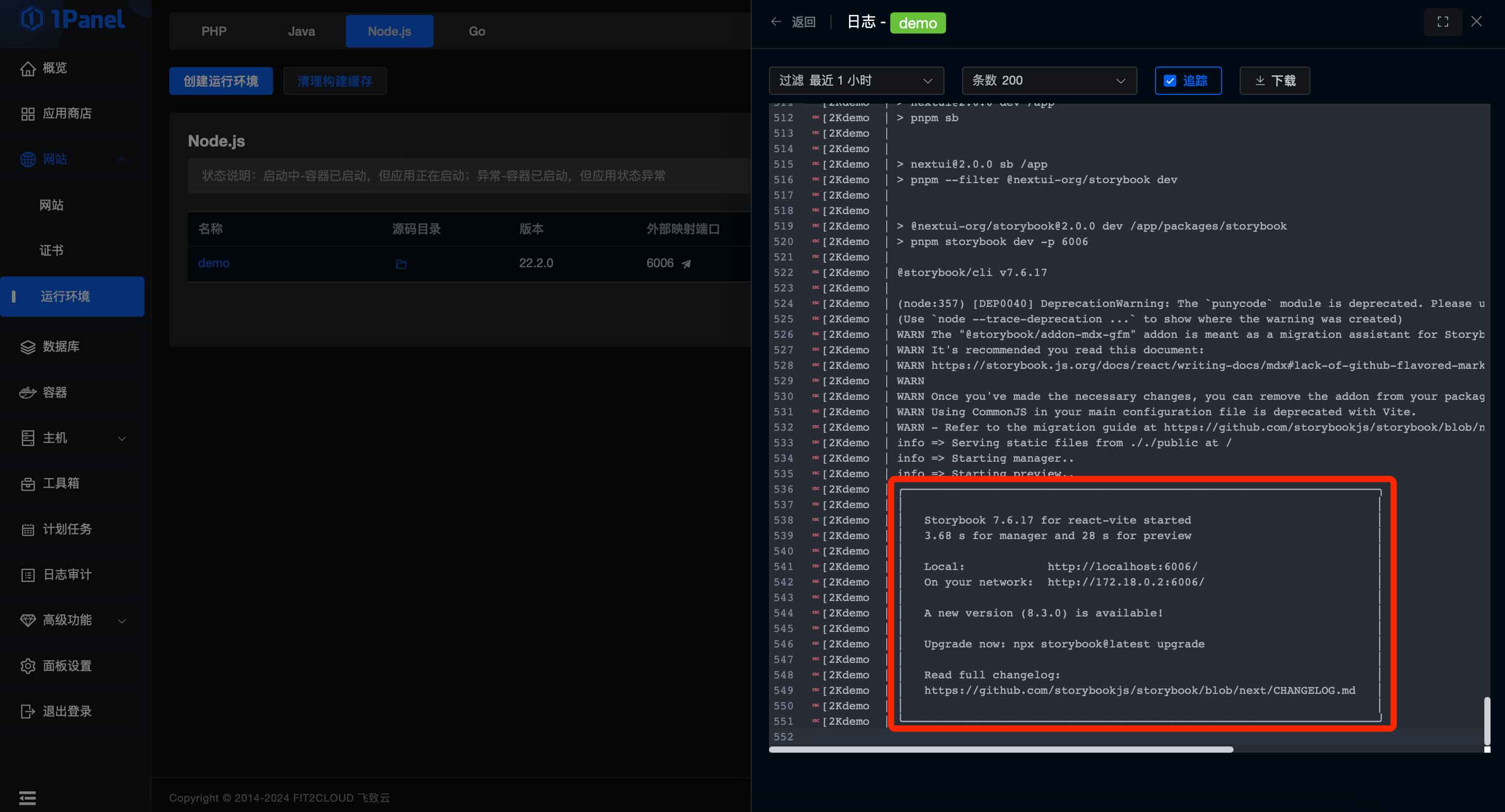
Task: Click the 退出登录 logout icon
Action: click(27, 711)
